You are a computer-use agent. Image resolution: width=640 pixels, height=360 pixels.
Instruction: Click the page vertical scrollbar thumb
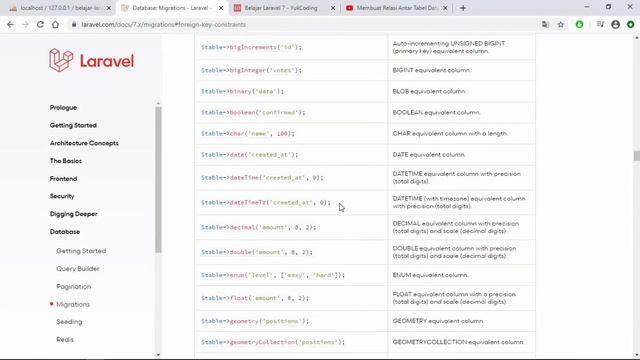tap(637, 156)
